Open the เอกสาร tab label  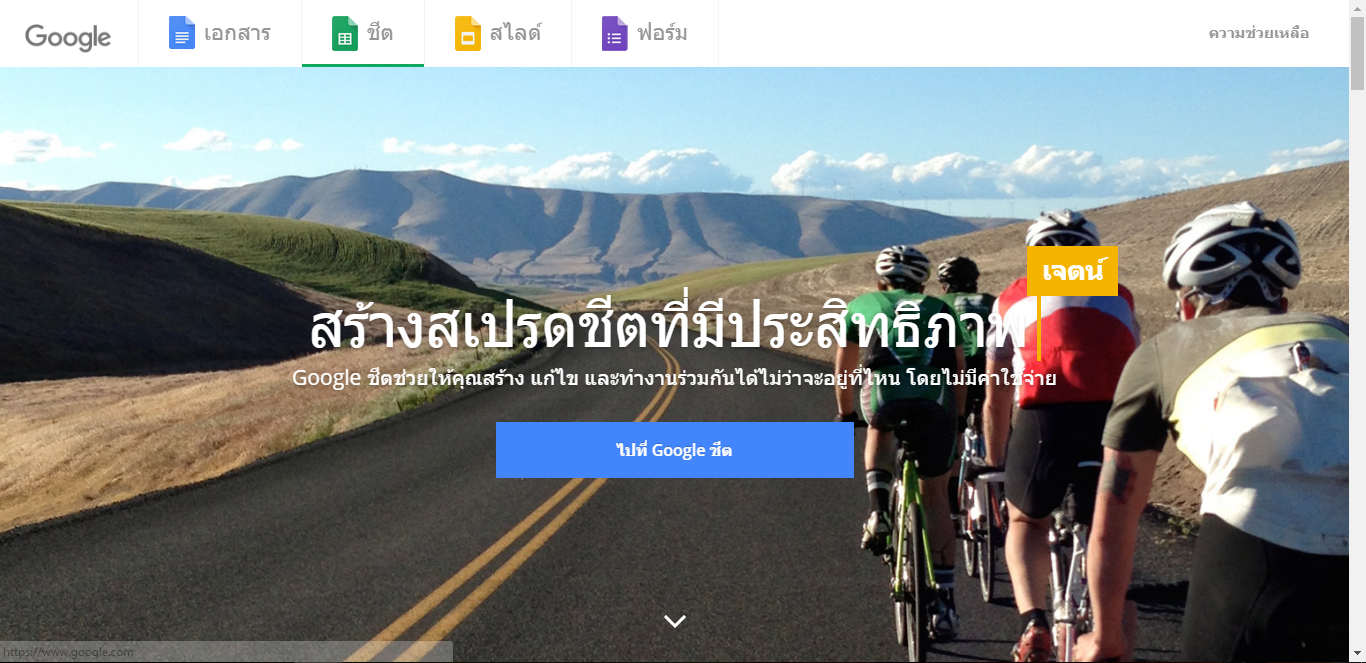(237, 33)
